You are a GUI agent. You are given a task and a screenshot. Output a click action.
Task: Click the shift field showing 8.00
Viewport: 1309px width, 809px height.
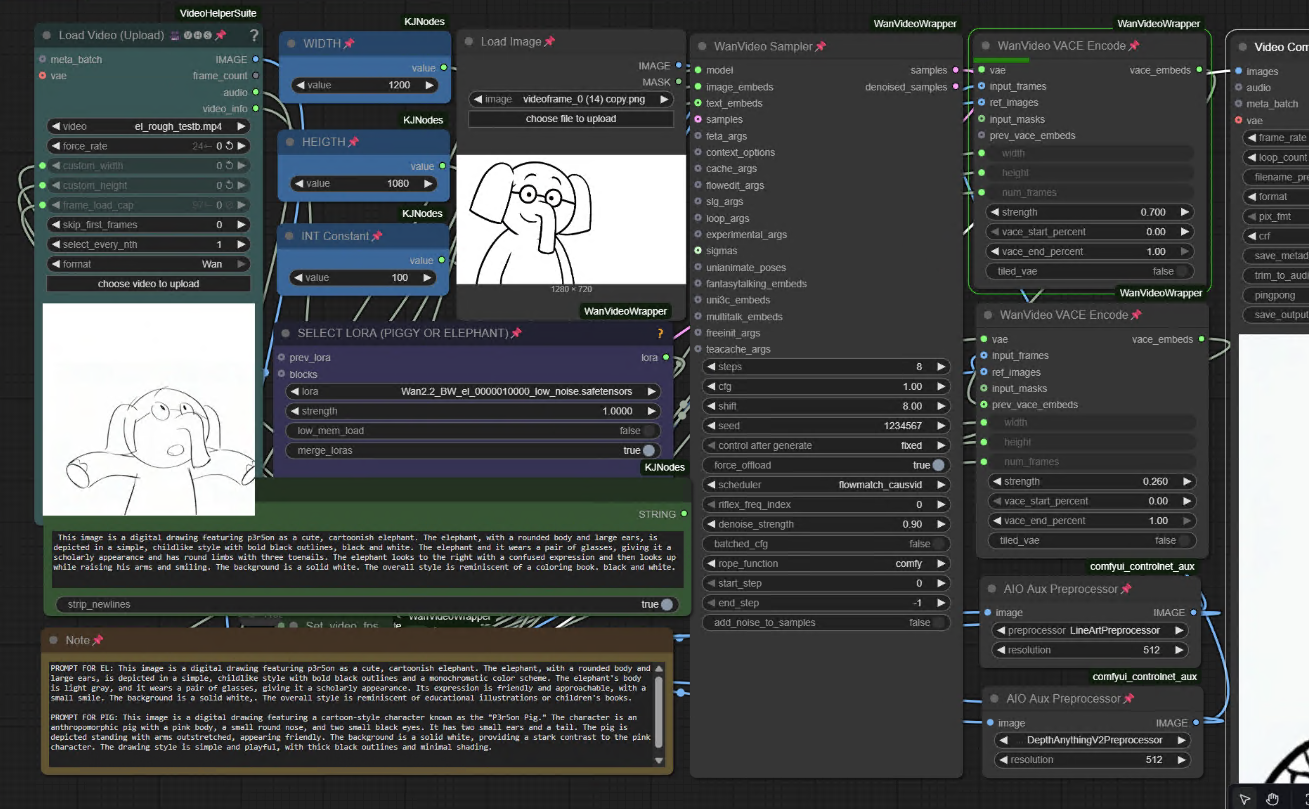(x=826, y=406)
